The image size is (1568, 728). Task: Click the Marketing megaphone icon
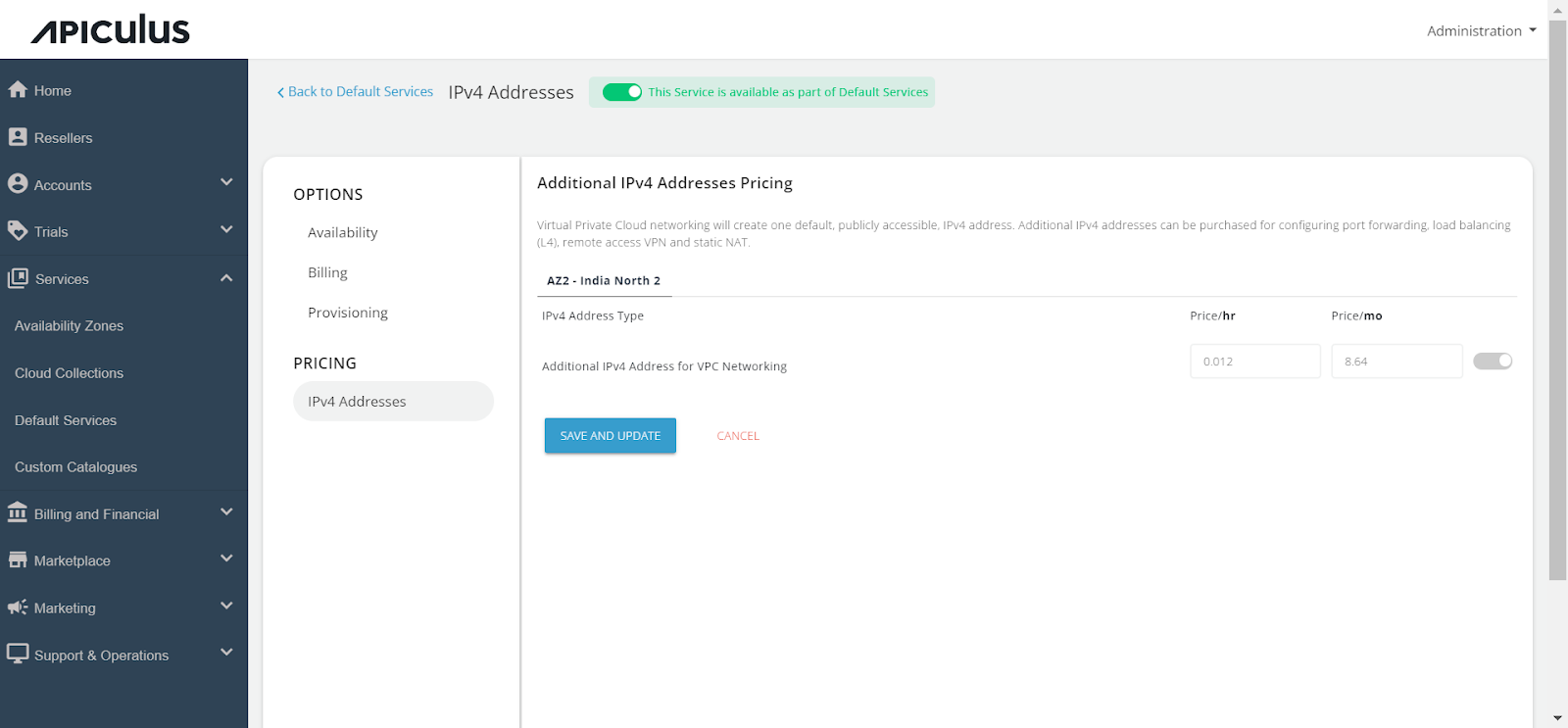coord(18,607)
